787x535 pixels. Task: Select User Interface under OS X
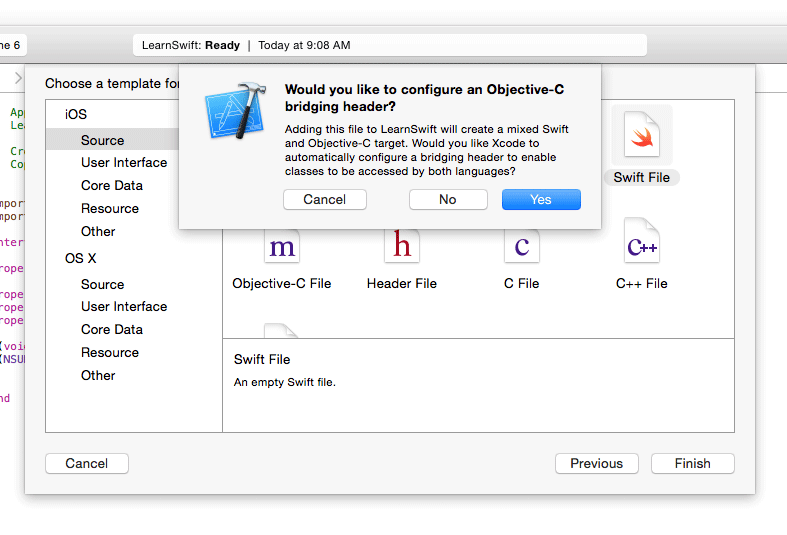[x=124, y=306]
